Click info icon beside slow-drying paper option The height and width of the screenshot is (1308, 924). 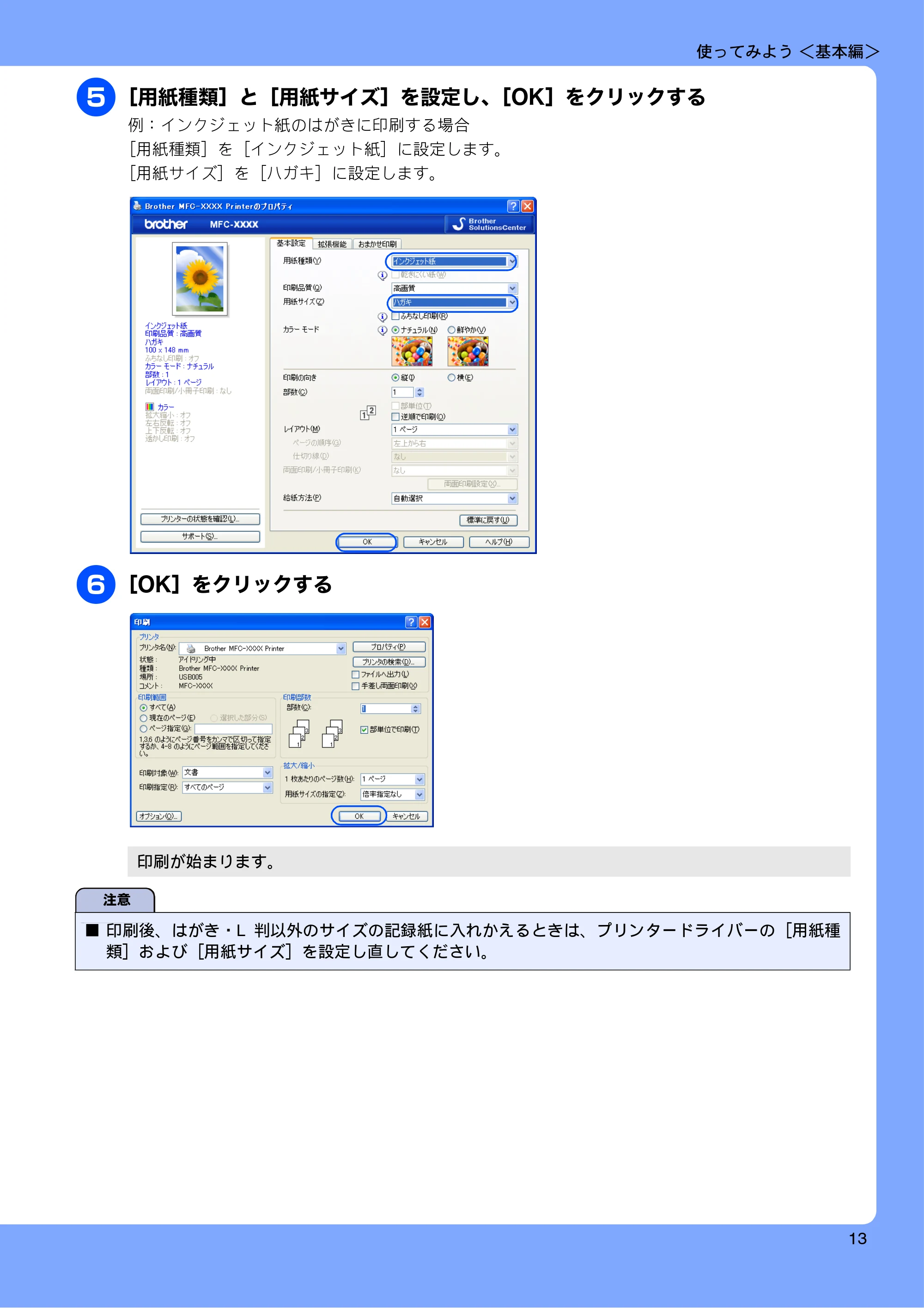382,275
